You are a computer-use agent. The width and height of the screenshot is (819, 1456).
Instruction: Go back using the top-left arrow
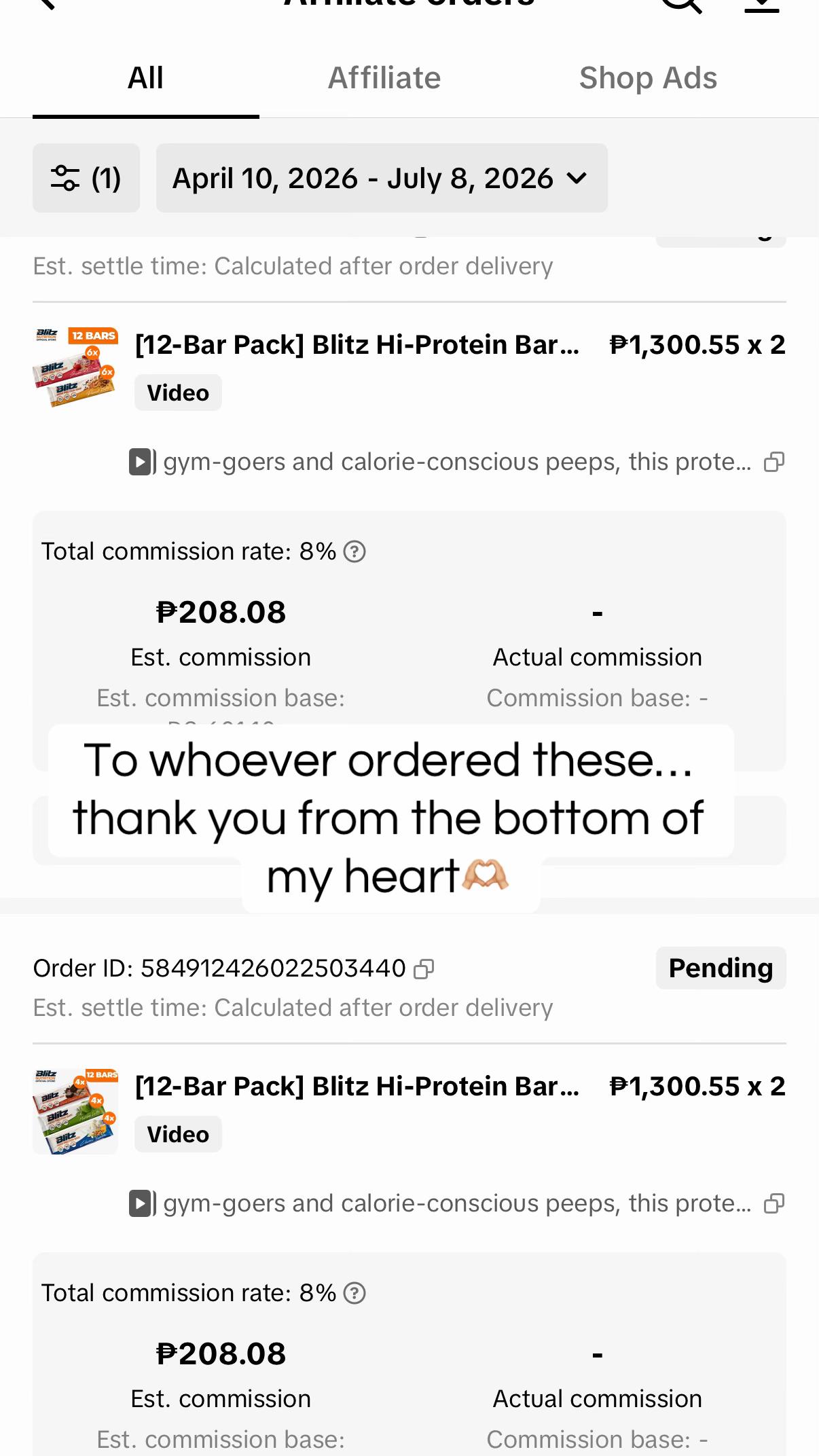tap(46, 4)
